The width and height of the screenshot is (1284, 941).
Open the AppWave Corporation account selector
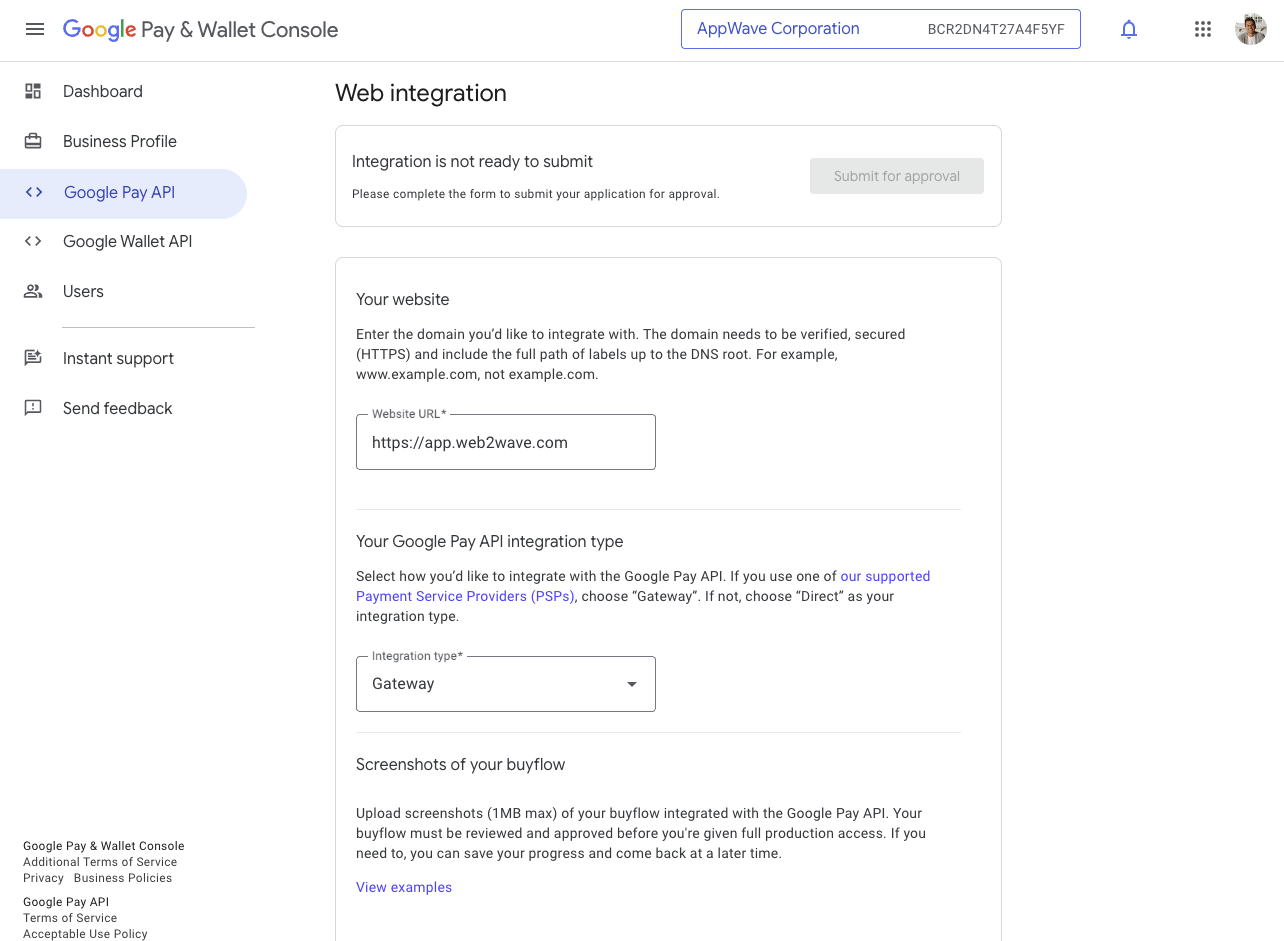coord(880,29)
